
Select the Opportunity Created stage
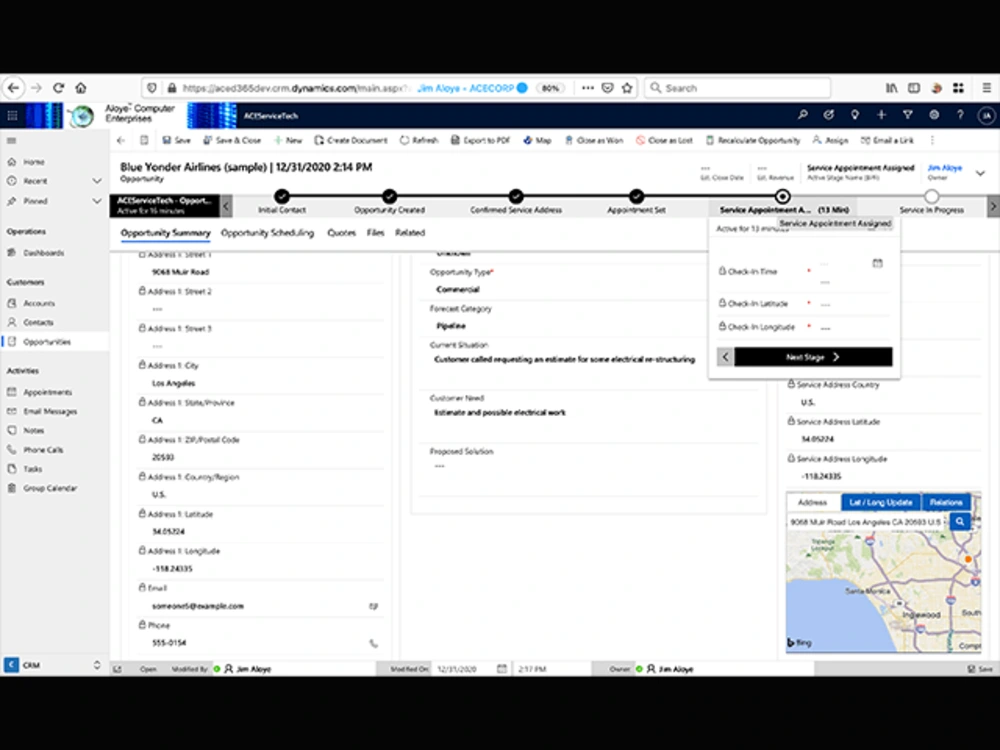pos(390,196)
